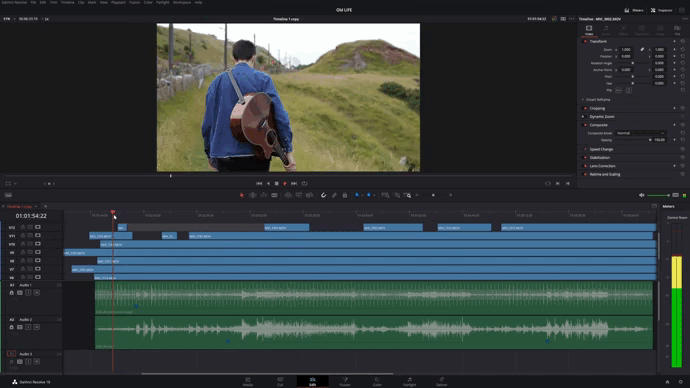Expand the Cropping section header
This screenshot has height=388, width=690.
pos(597,108)
